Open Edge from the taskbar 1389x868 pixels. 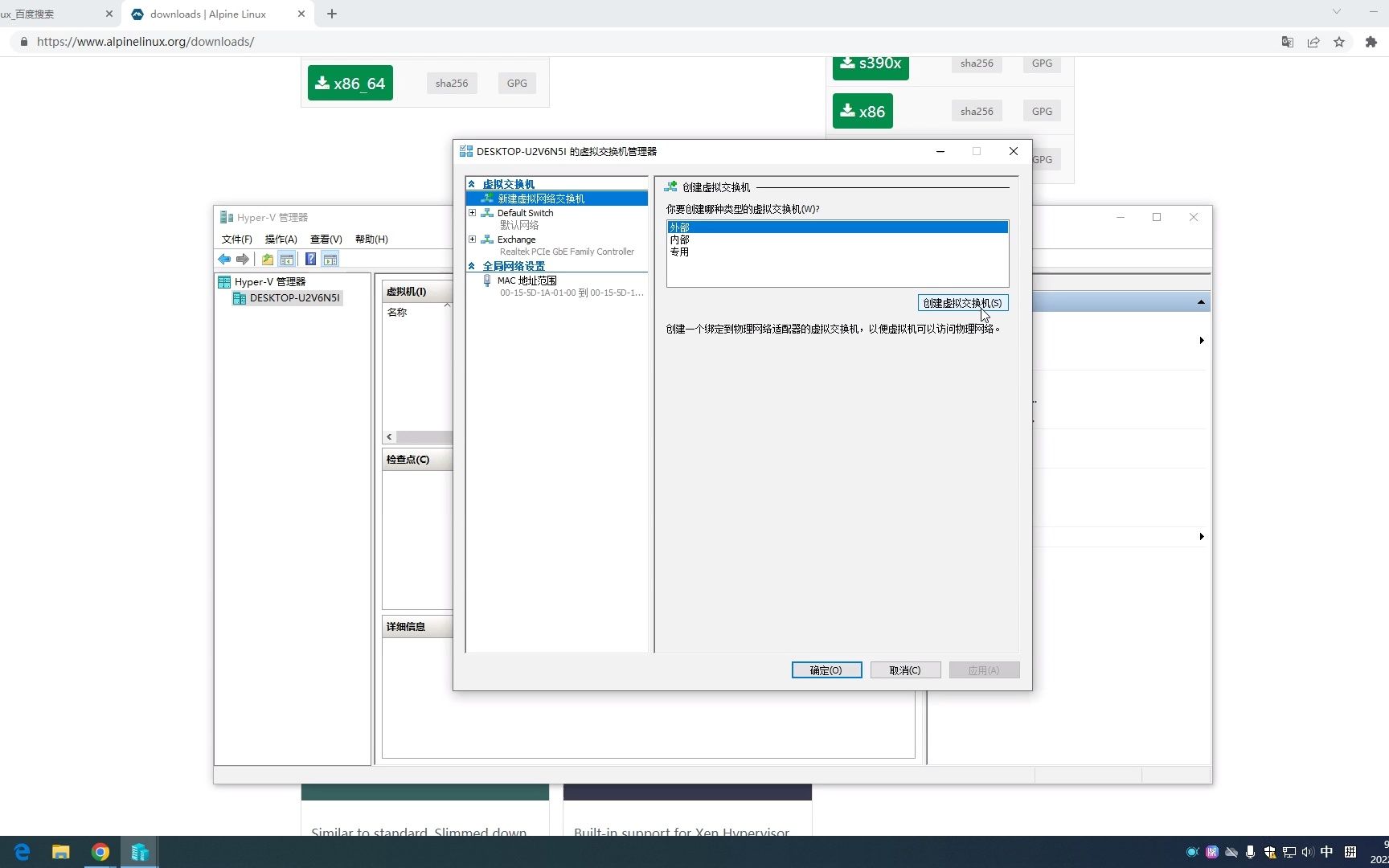point(22,852)
